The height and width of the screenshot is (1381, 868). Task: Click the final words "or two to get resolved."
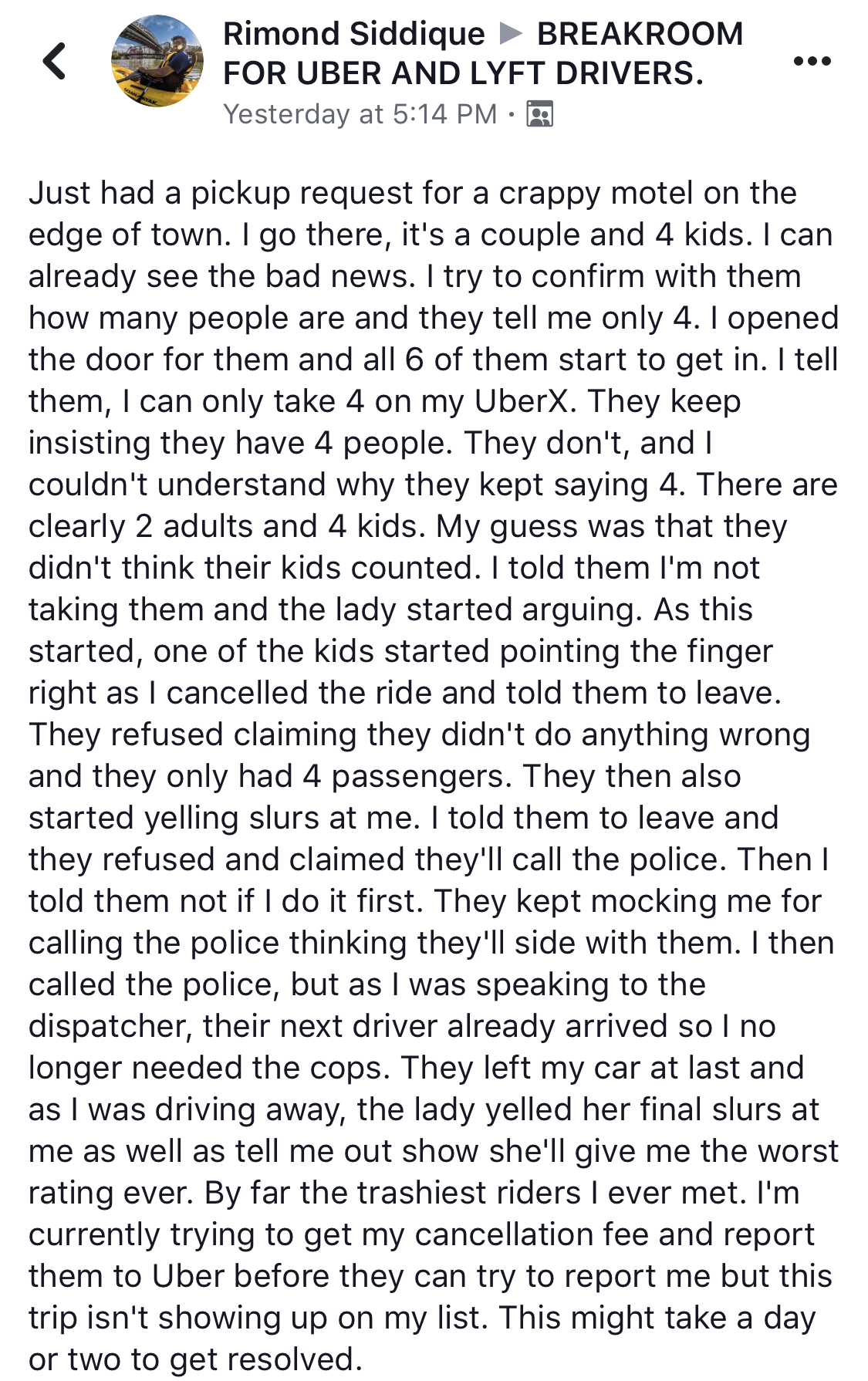(195, 1360)
